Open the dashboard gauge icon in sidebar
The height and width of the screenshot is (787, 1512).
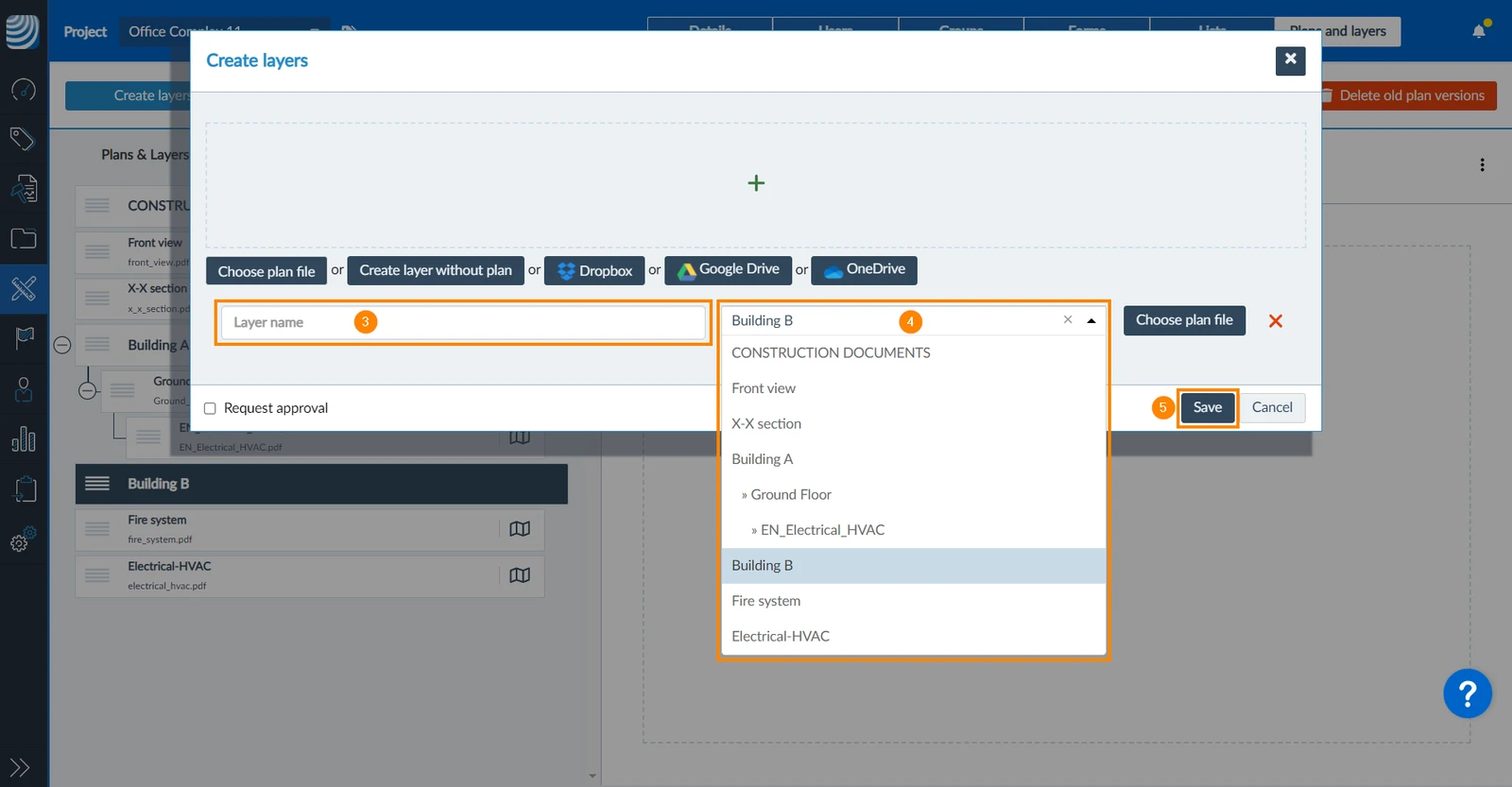click(x=24, y=90)
